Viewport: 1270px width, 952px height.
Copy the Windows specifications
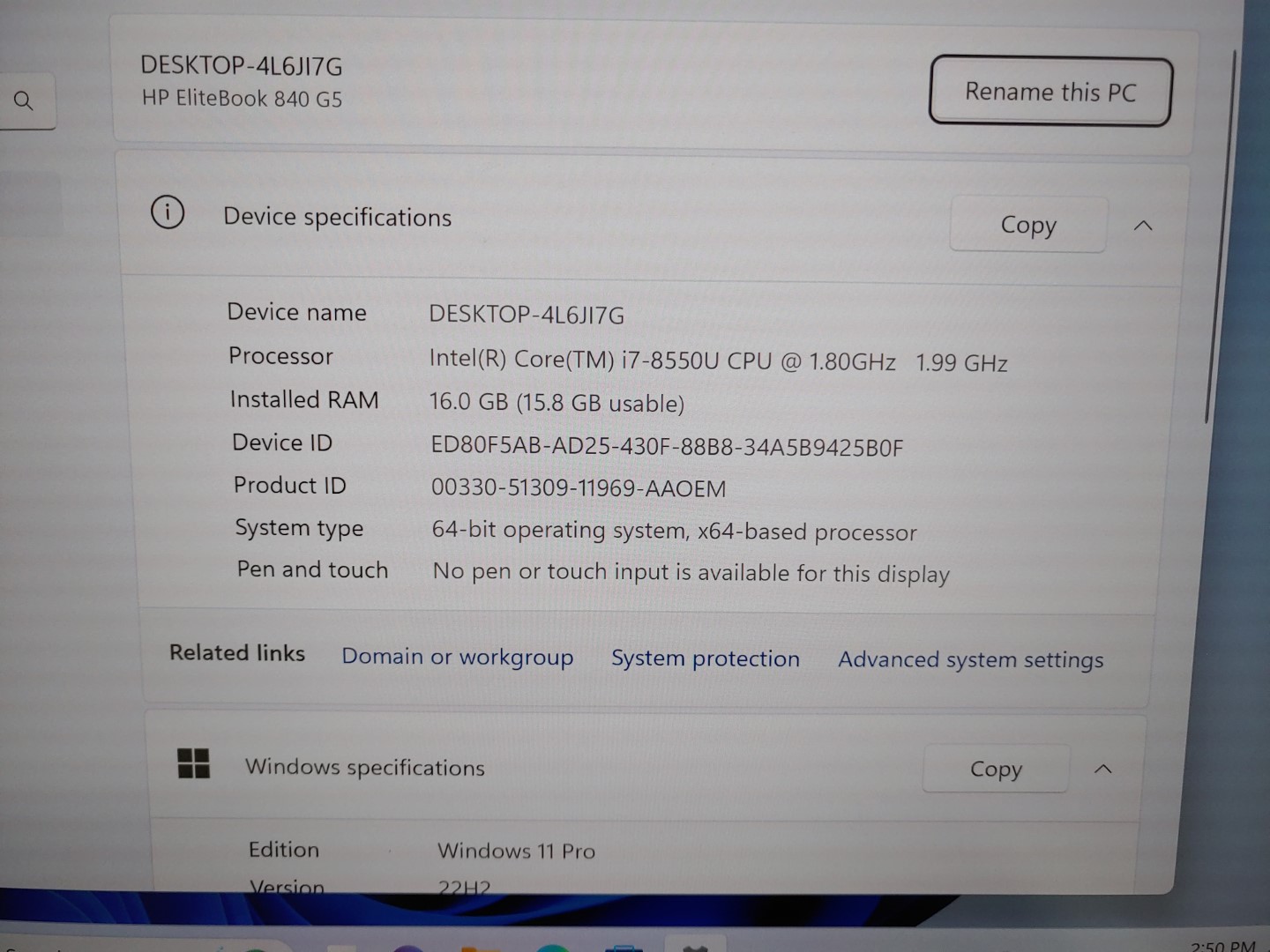pyautogui.click(x=996, y=769)
